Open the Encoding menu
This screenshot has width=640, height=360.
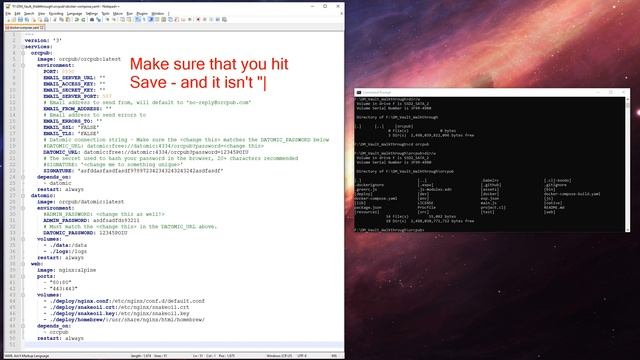[56, 13]
